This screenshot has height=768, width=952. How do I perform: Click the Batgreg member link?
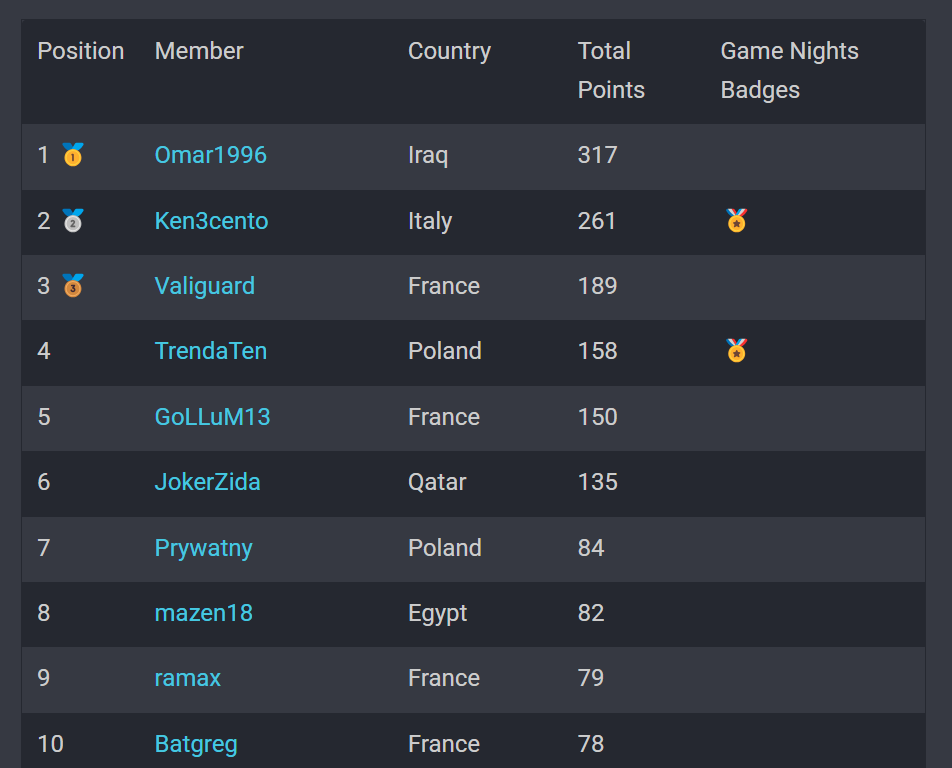point(196,744)
